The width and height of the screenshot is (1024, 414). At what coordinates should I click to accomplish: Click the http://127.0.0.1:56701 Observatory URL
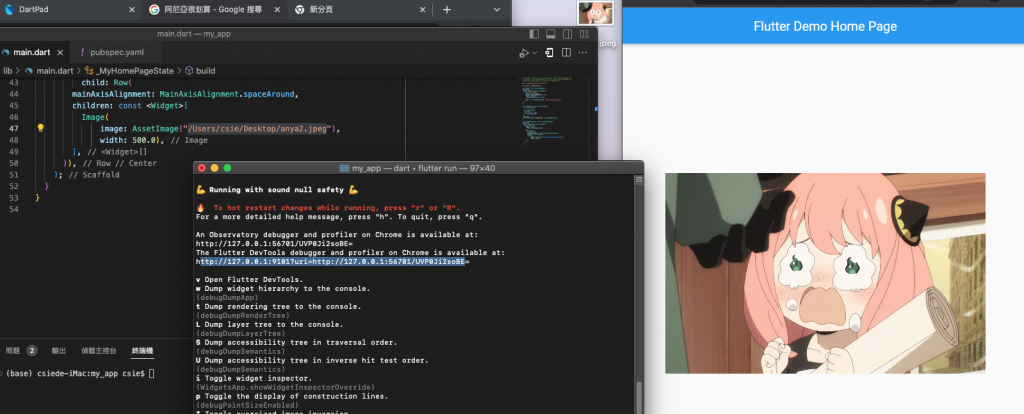(x=274, y=244)
